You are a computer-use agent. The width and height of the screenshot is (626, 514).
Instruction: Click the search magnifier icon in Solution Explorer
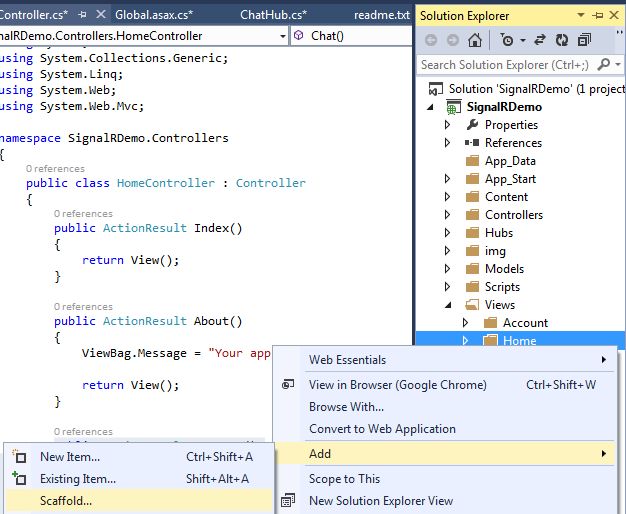point(604,64)
